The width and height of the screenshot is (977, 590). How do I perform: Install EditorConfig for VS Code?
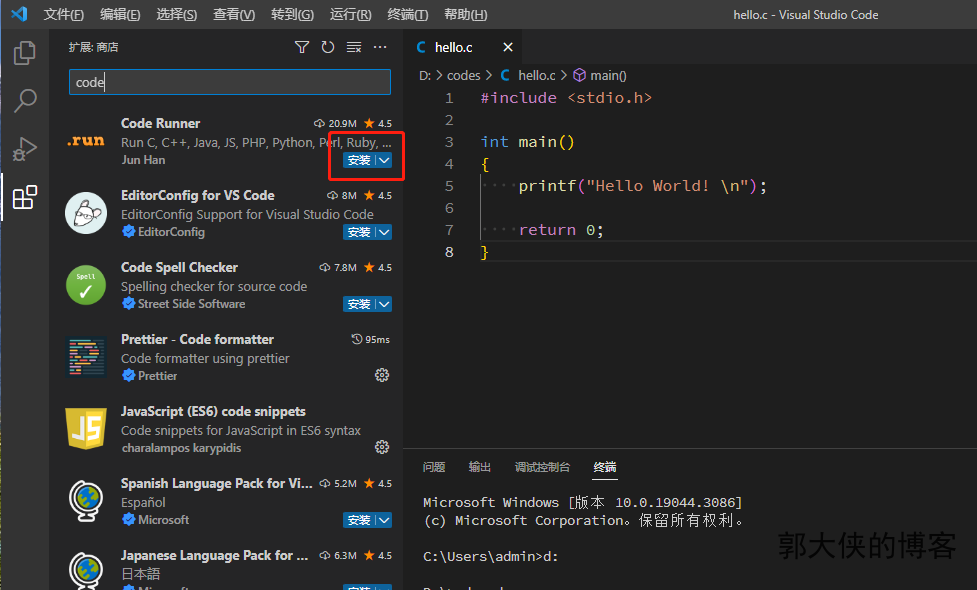click(359, 232)
